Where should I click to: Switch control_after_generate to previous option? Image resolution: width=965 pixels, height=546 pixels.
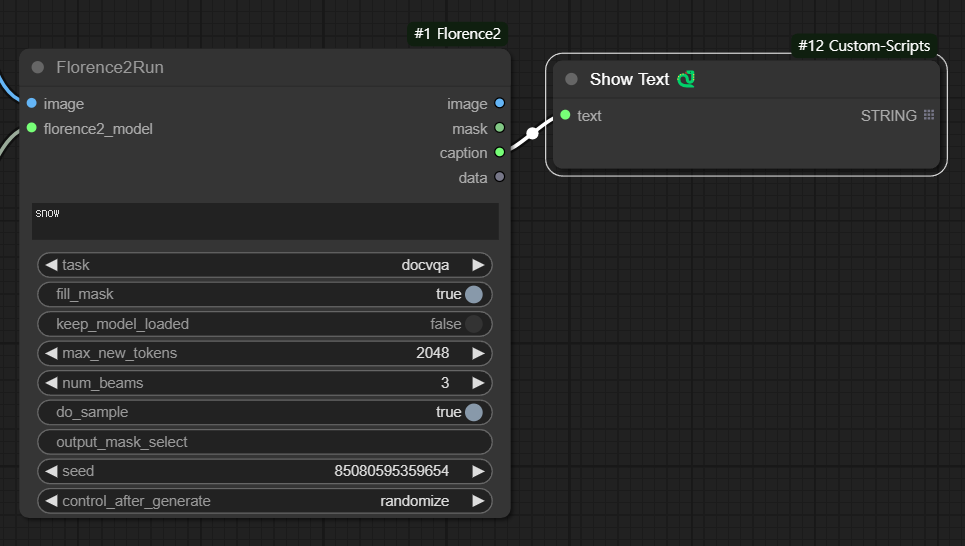tap(51, 501)
